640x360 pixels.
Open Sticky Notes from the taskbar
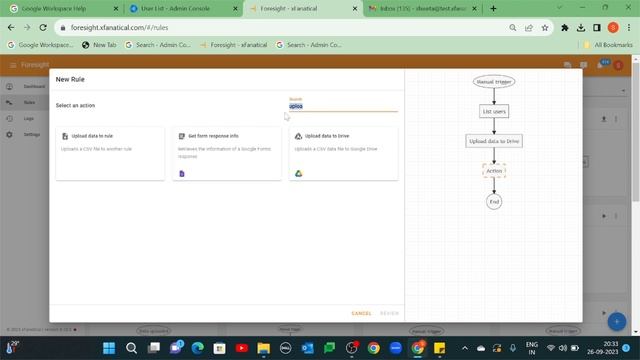tap(440, 348)
